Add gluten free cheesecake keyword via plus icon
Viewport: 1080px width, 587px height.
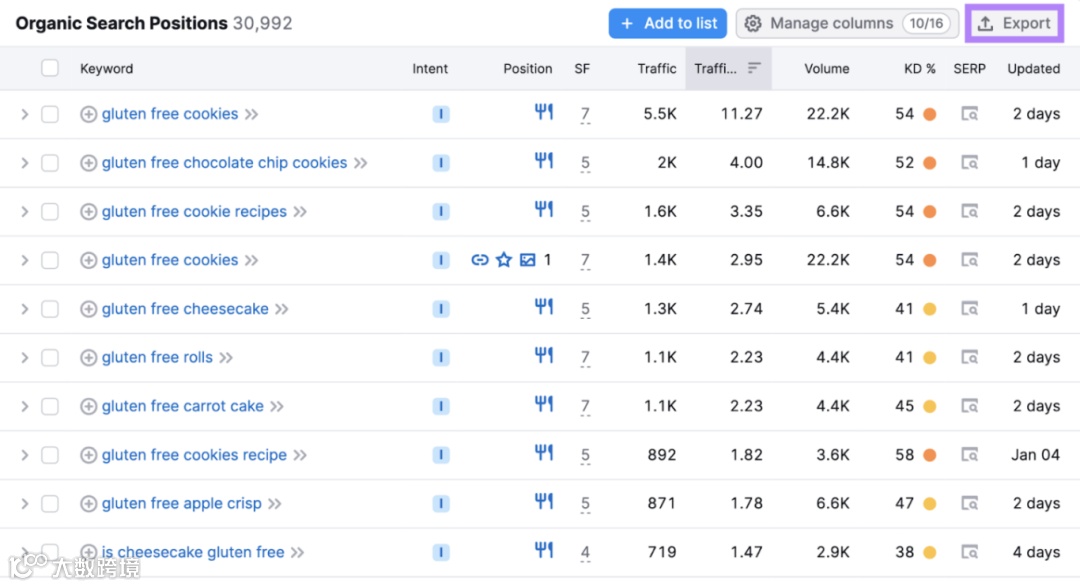[x=88, y=309]
